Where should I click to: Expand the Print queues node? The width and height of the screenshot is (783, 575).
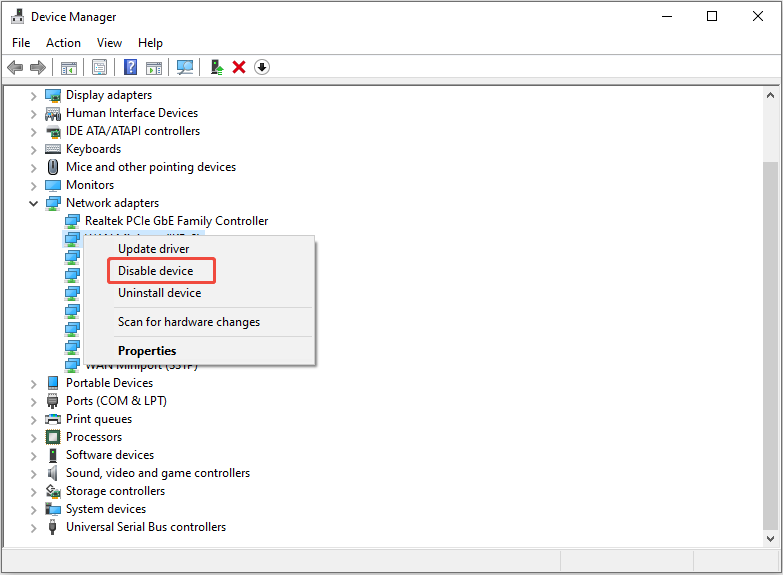33,420
